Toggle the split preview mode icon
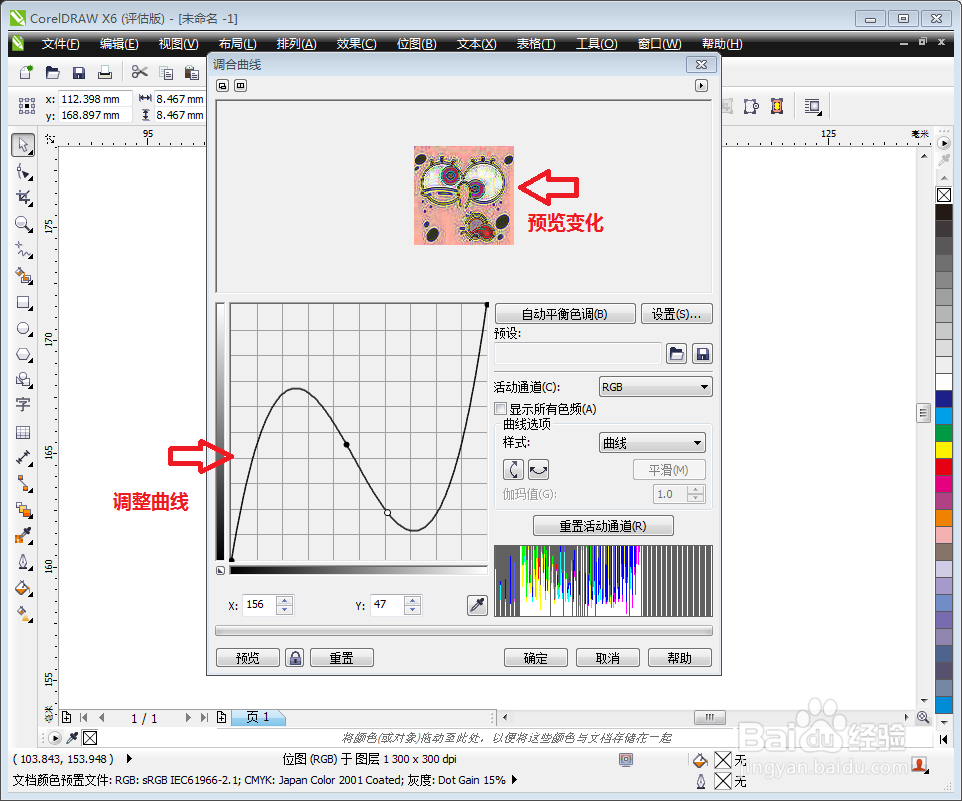Screen dimensions: 962x801 pyautogui.click(x=240, y=86)
